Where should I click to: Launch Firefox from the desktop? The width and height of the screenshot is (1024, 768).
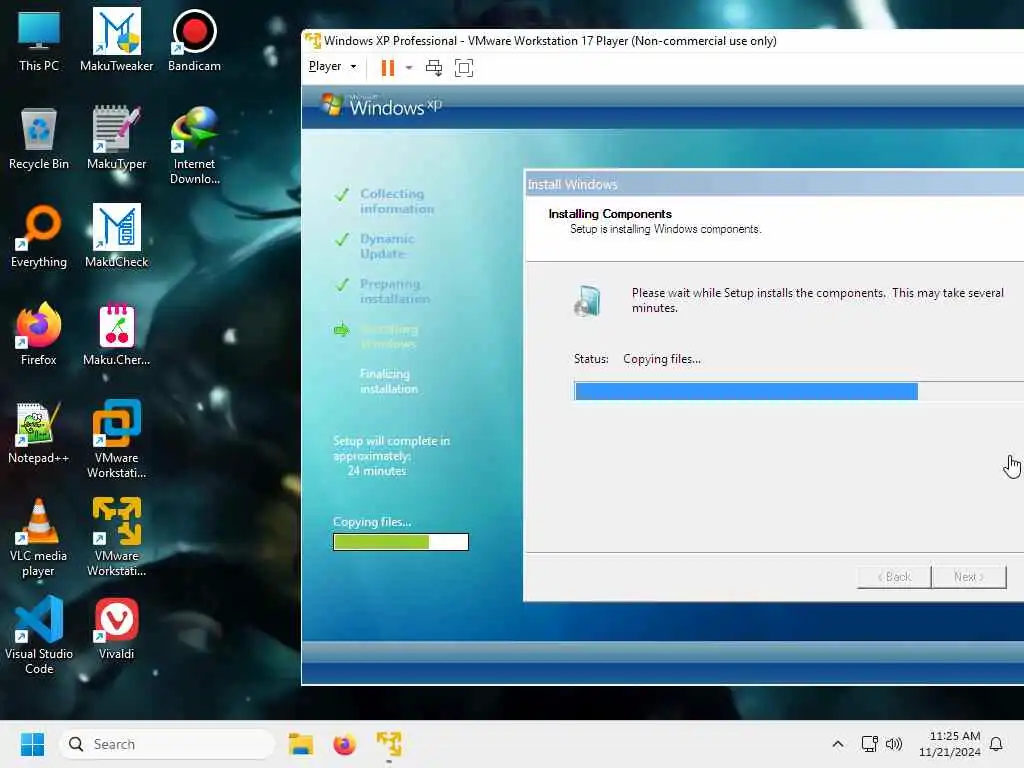coord(39,335)
